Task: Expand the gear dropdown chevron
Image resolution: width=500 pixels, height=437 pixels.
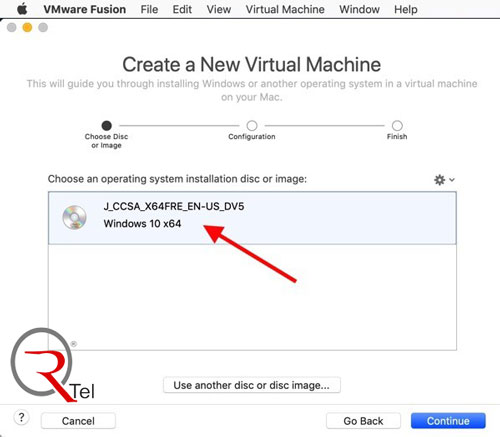Action: pos(452,180)
